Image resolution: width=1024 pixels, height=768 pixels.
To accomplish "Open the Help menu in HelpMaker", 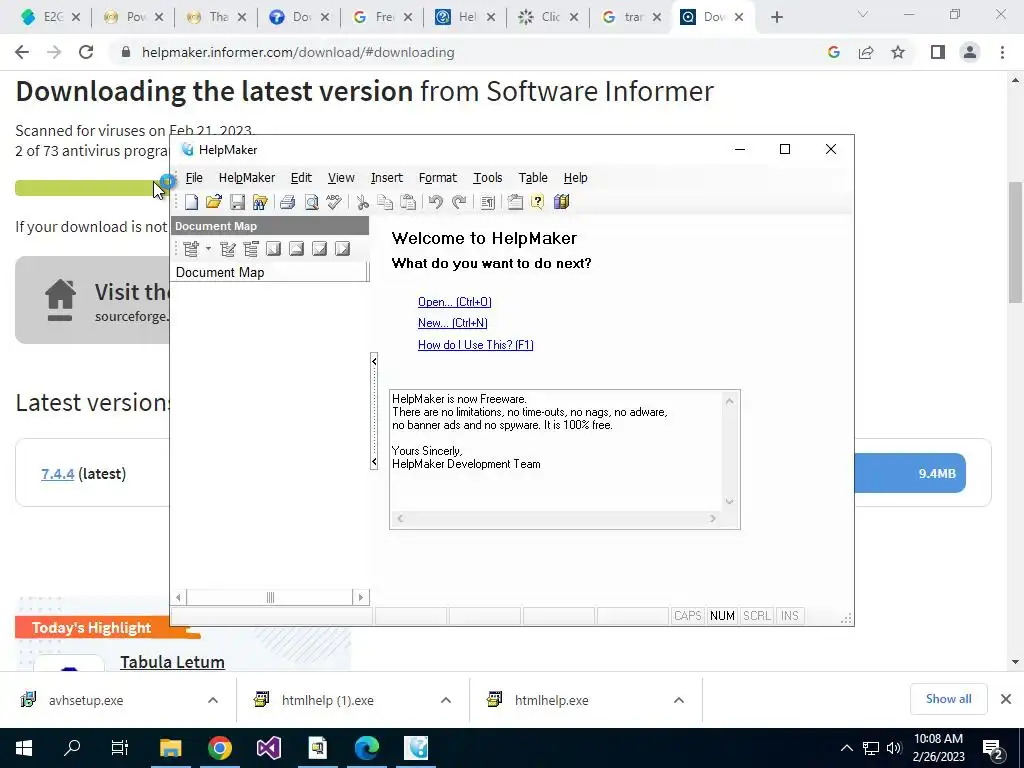I will (x=575, y=178).
